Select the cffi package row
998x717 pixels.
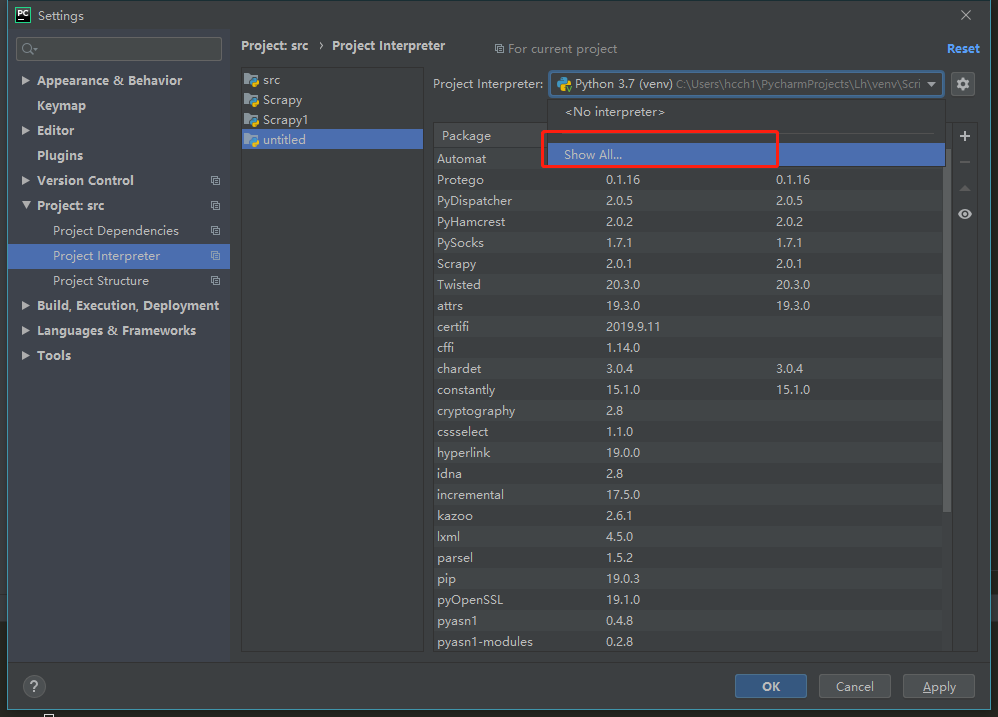tap(689, 348)
